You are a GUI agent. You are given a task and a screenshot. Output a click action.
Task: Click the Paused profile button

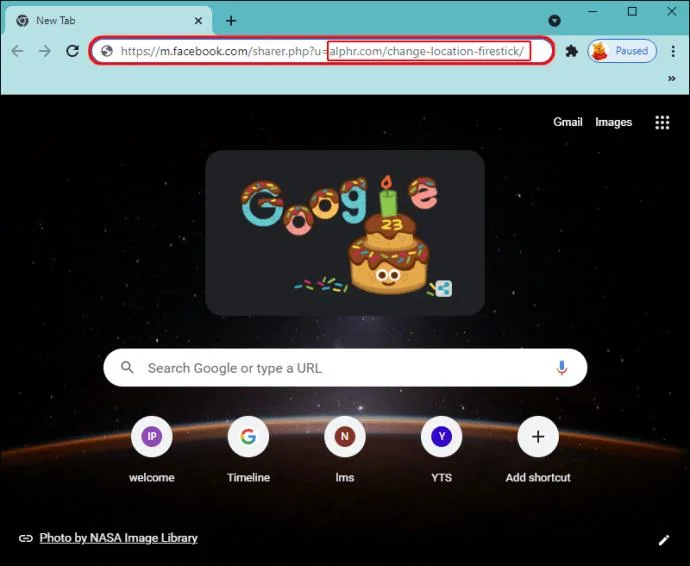click(622, 51)
